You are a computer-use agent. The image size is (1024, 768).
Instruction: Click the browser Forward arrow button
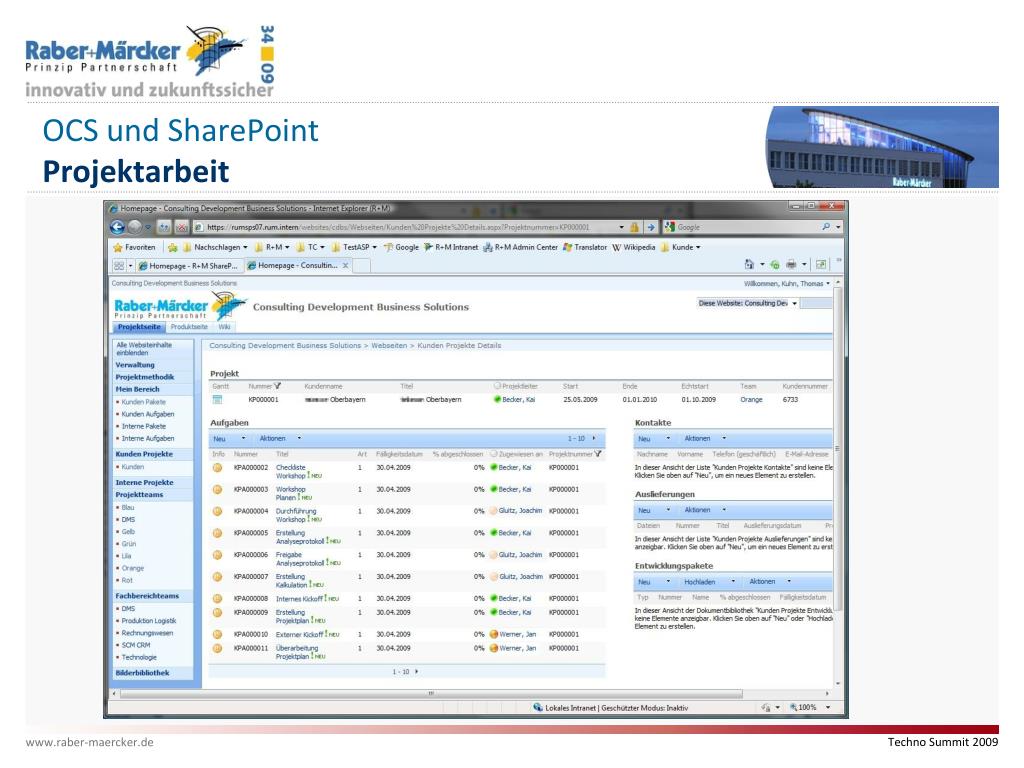[135, 227]
